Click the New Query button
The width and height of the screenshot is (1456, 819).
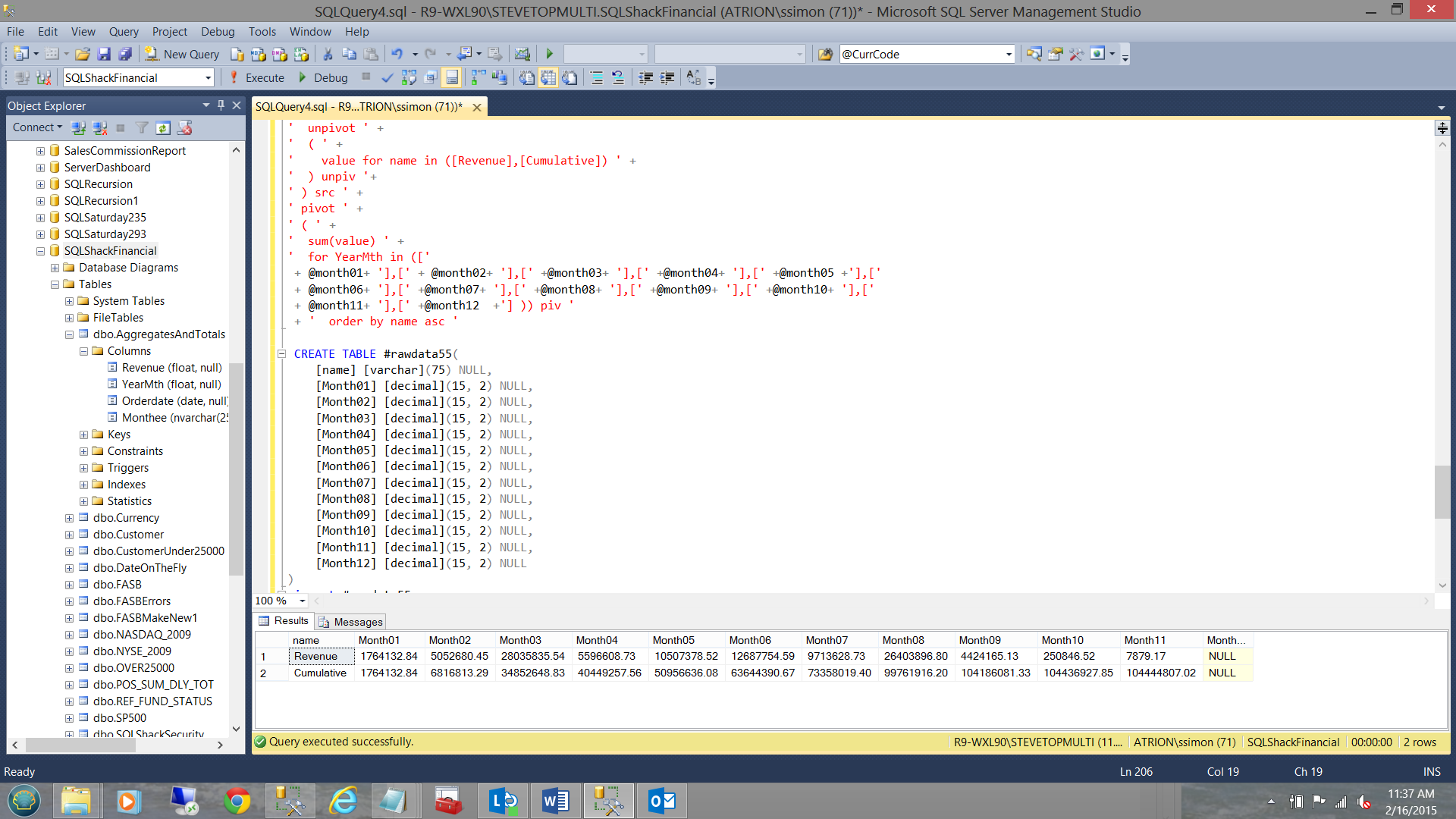pos(183,54)
